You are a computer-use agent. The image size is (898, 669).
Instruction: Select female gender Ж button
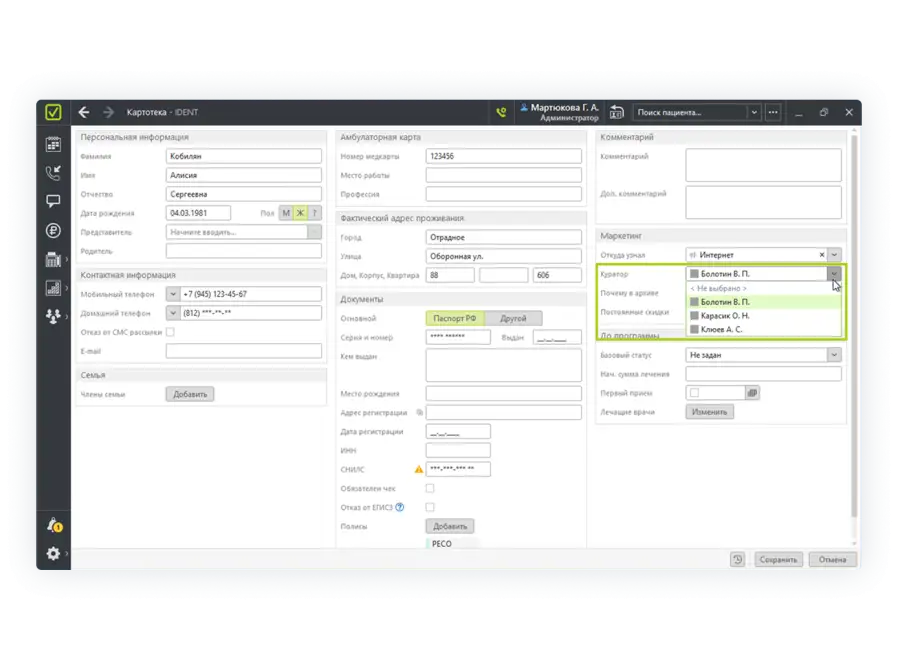coord(299,213)
